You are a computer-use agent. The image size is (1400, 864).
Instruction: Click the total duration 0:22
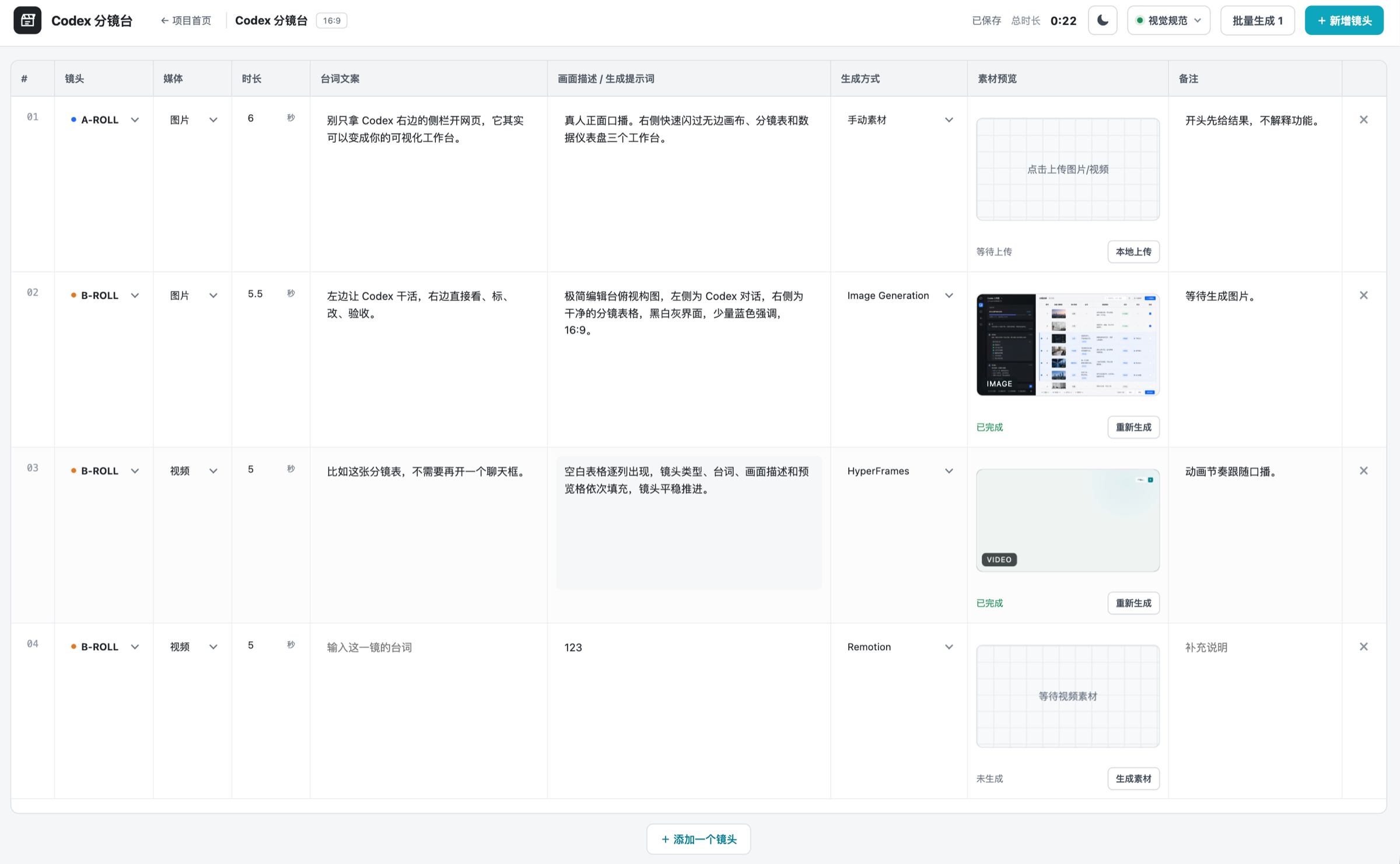pyautogui.click(x=1063, y=20)
